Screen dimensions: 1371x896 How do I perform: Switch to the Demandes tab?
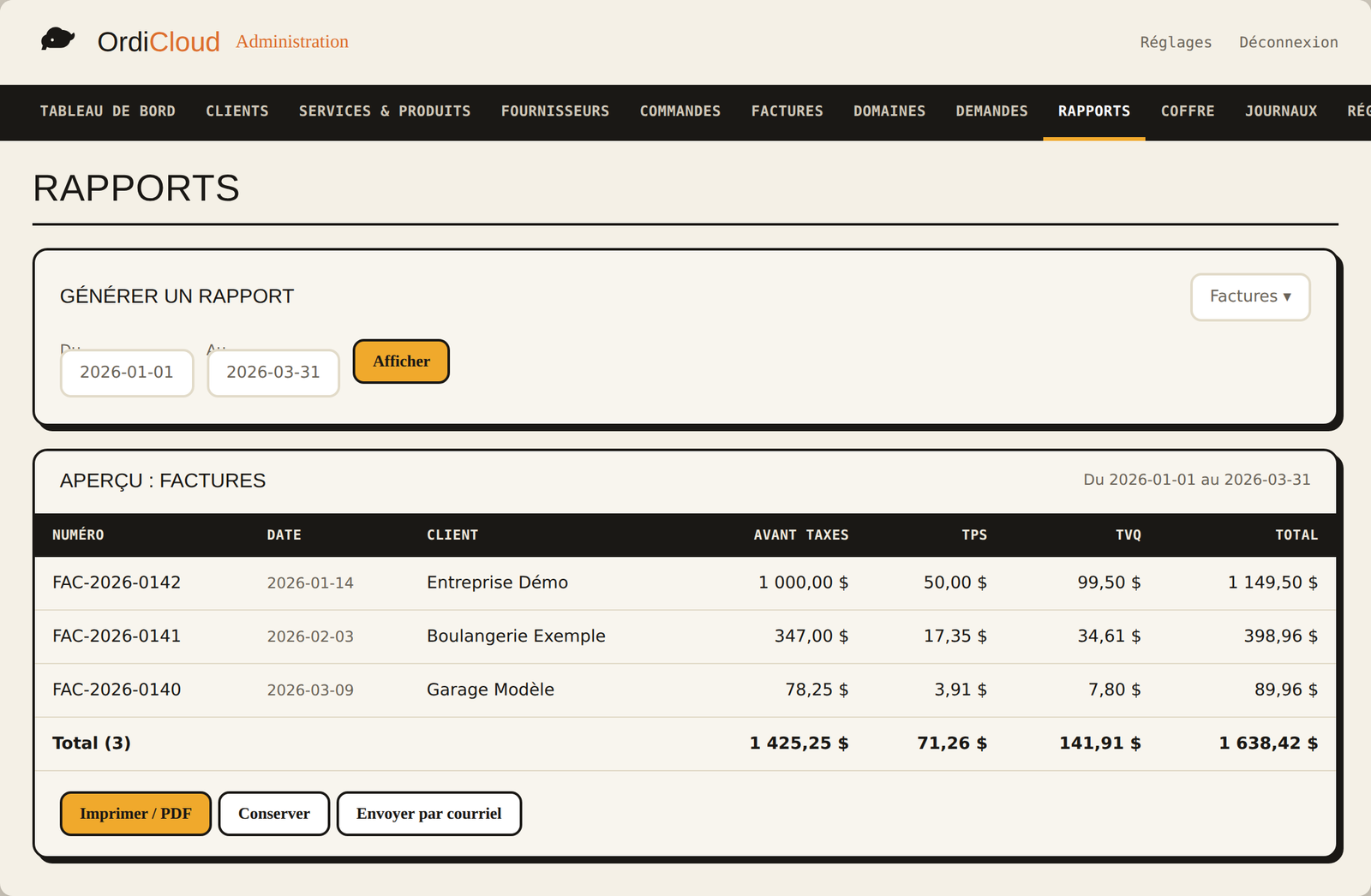[x=992, y=111]
